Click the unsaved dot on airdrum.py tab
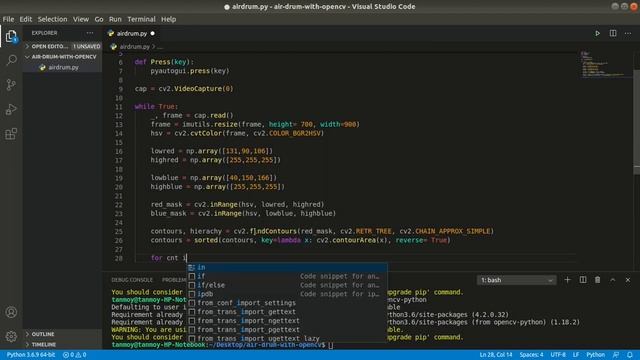This screenshot has height=360, width=640. point(153,33)
